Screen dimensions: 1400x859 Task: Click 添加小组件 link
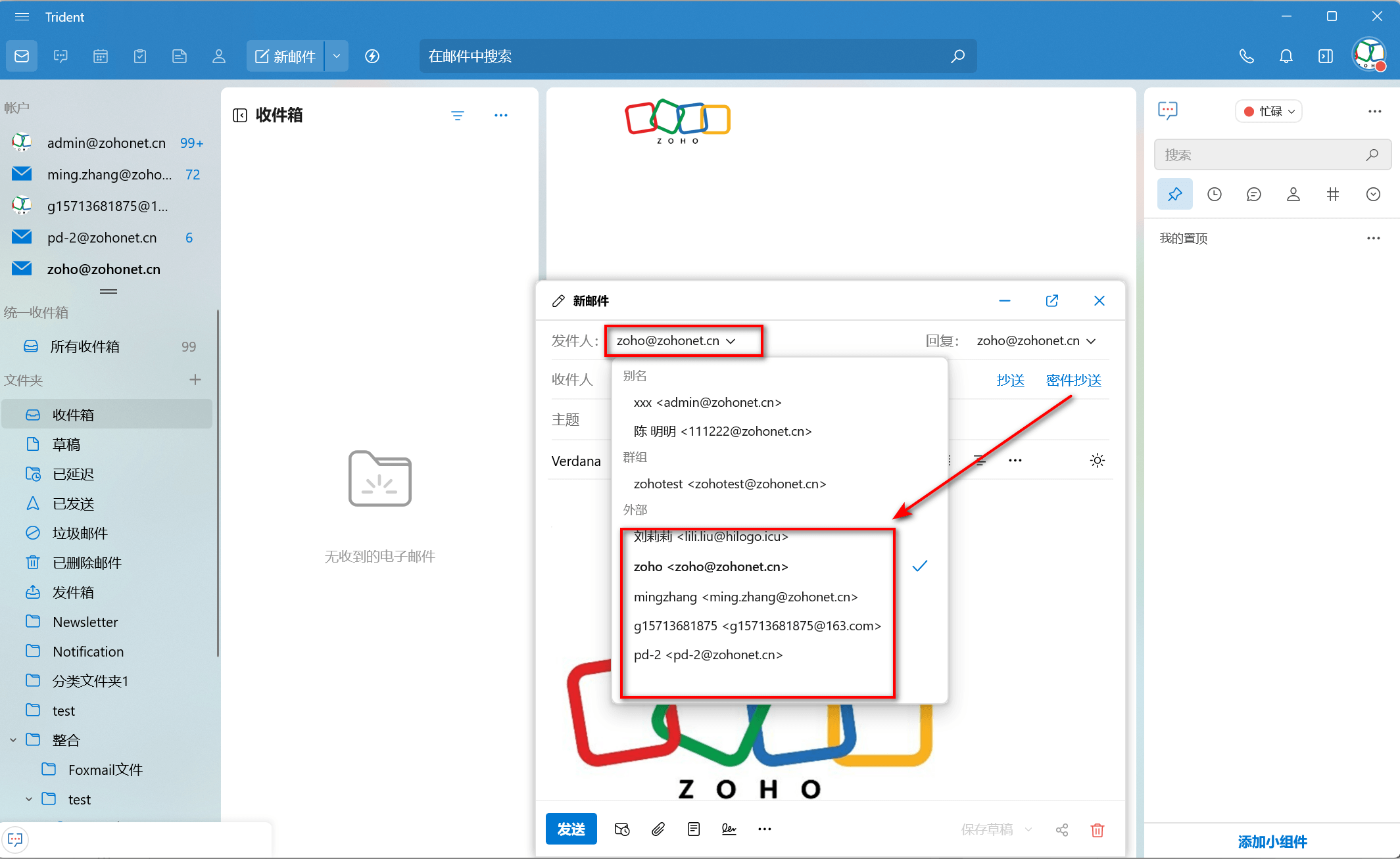[1272, 842]
